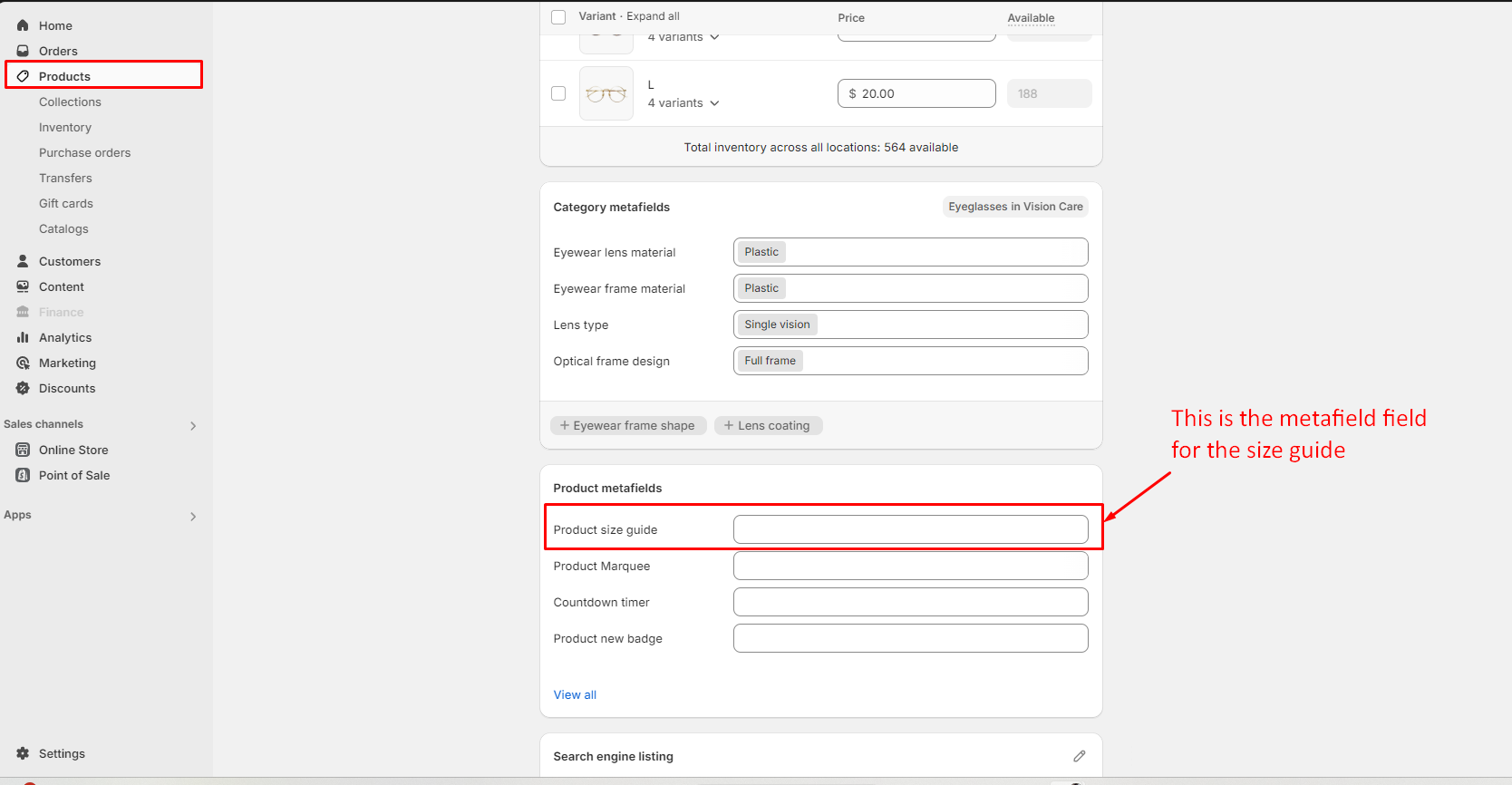Add the Lens coating metafield
1512x785 pixels.
click(x=768, y=425)
